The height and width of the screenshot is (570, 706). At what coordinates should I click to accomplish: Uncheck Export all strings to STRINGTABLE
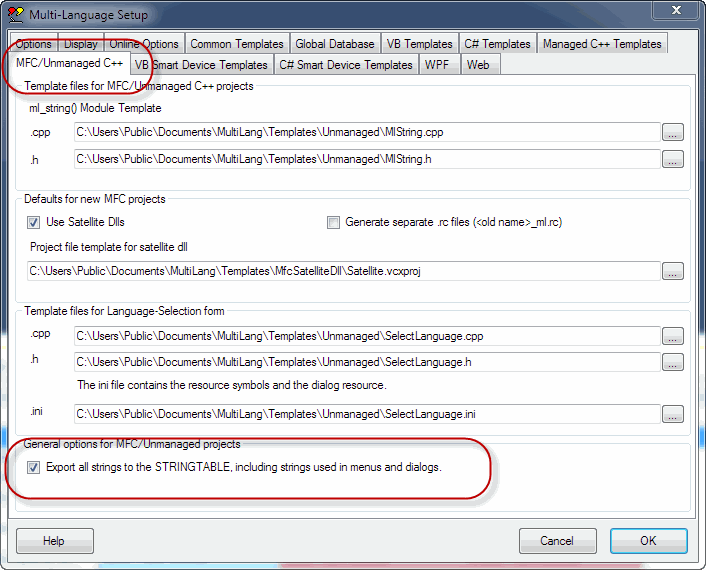[34, 467]
